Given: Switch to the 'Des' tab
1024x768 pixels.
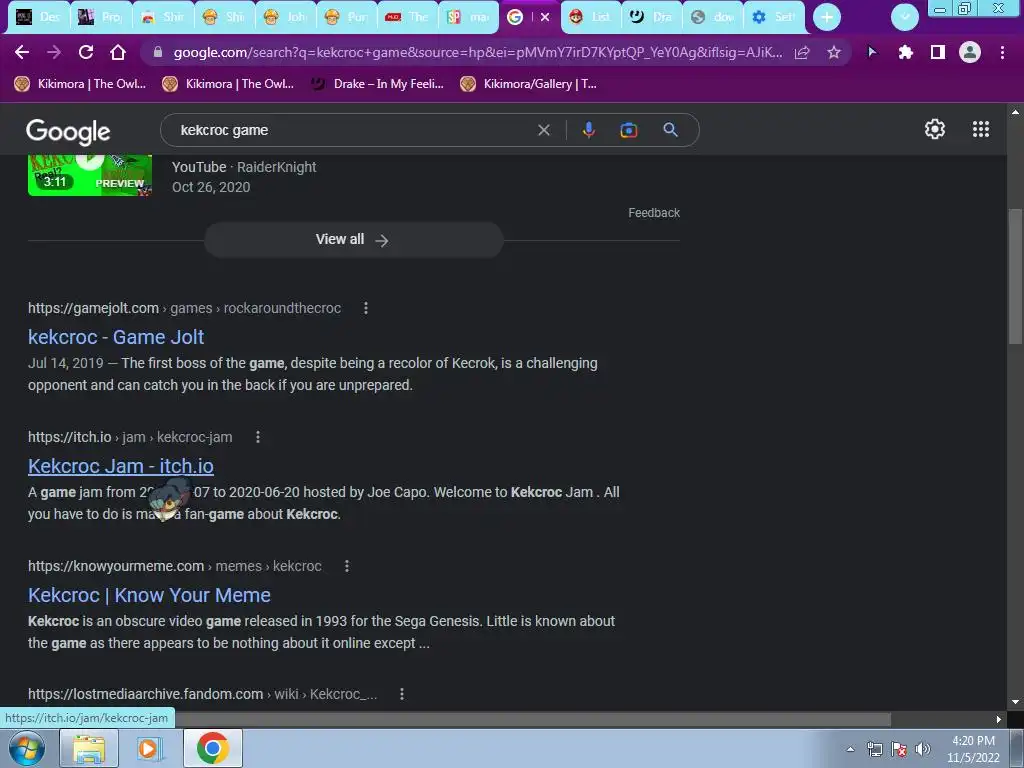Looking at the screenshot, I should [x=38, y=17].
